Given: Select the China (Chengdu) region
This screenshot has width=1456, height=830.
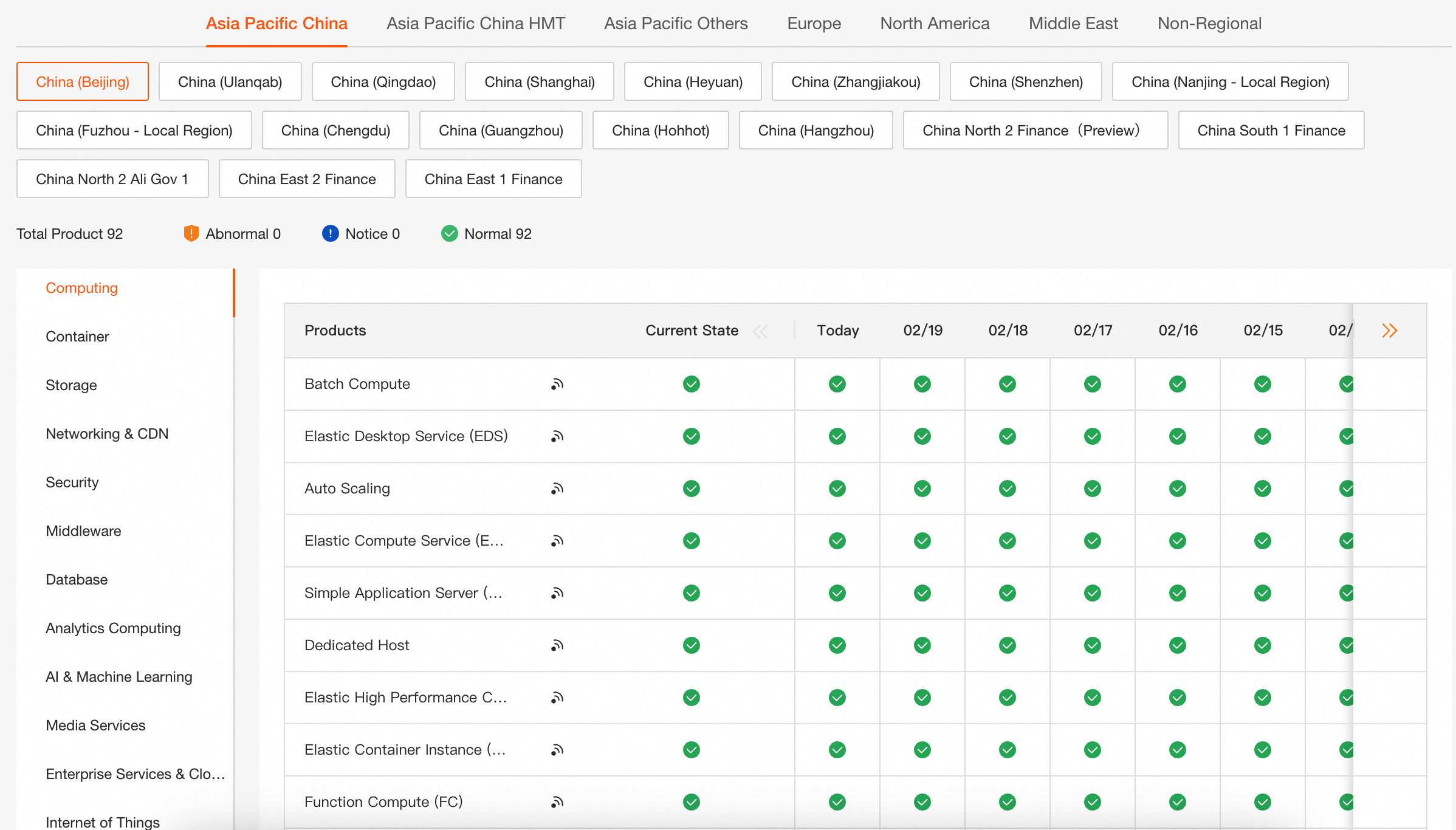Looking at the screenshot, I should coord(335,130).
